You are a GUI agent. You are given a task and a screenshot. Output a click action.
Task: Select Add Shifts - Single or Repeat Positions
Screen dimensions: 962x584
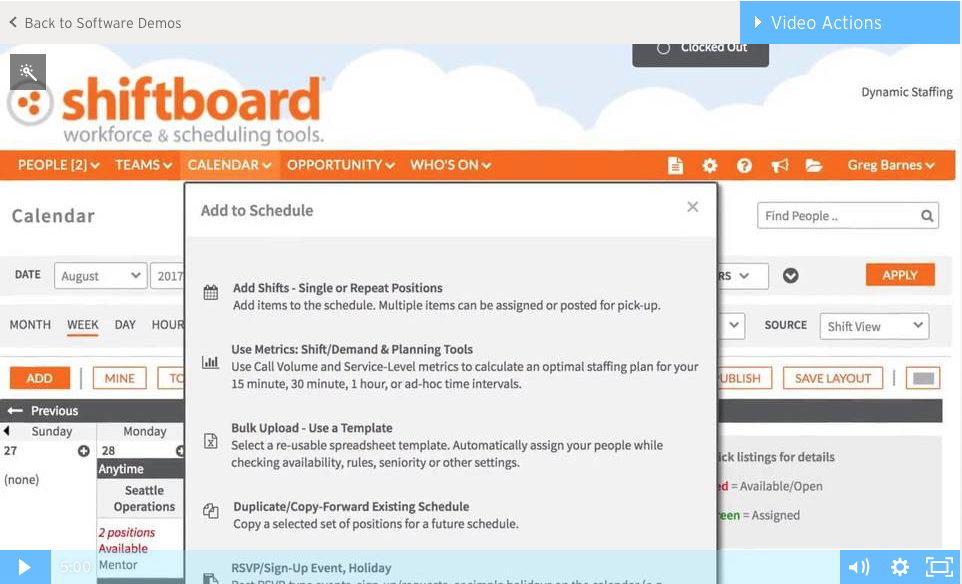tap(337, 288)
